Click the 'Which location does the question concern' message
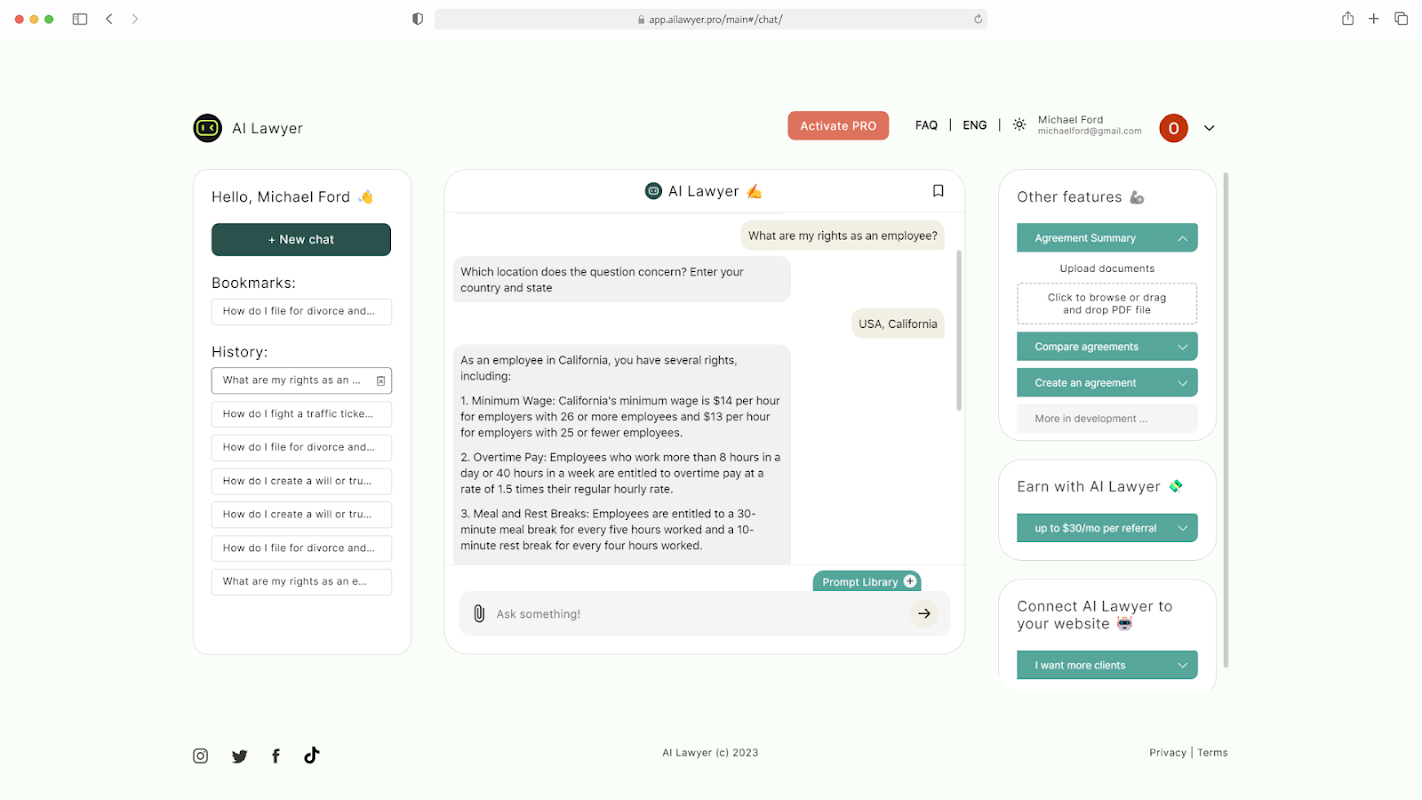The height and width of the screenshot is (800, 1422). pos(622,280)
